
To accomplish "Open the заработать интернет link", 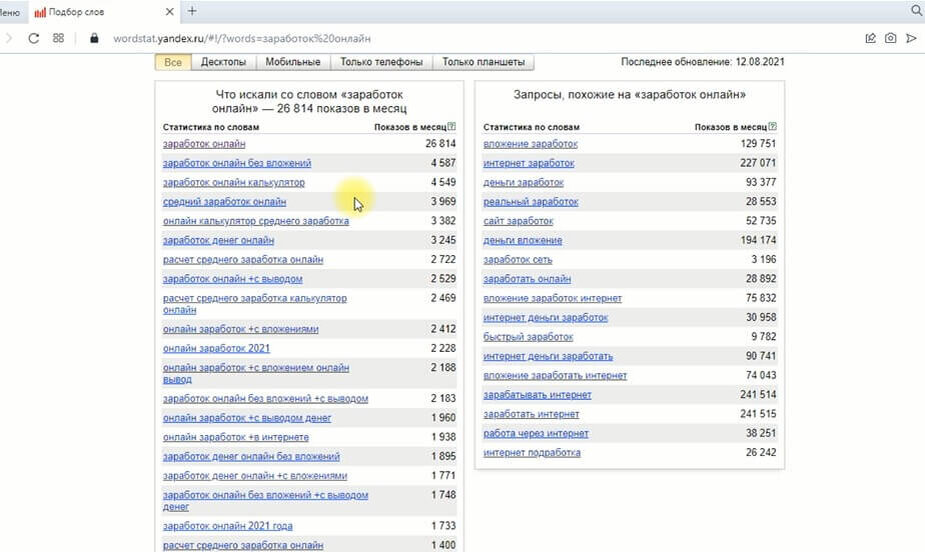I will coord(531,414).
